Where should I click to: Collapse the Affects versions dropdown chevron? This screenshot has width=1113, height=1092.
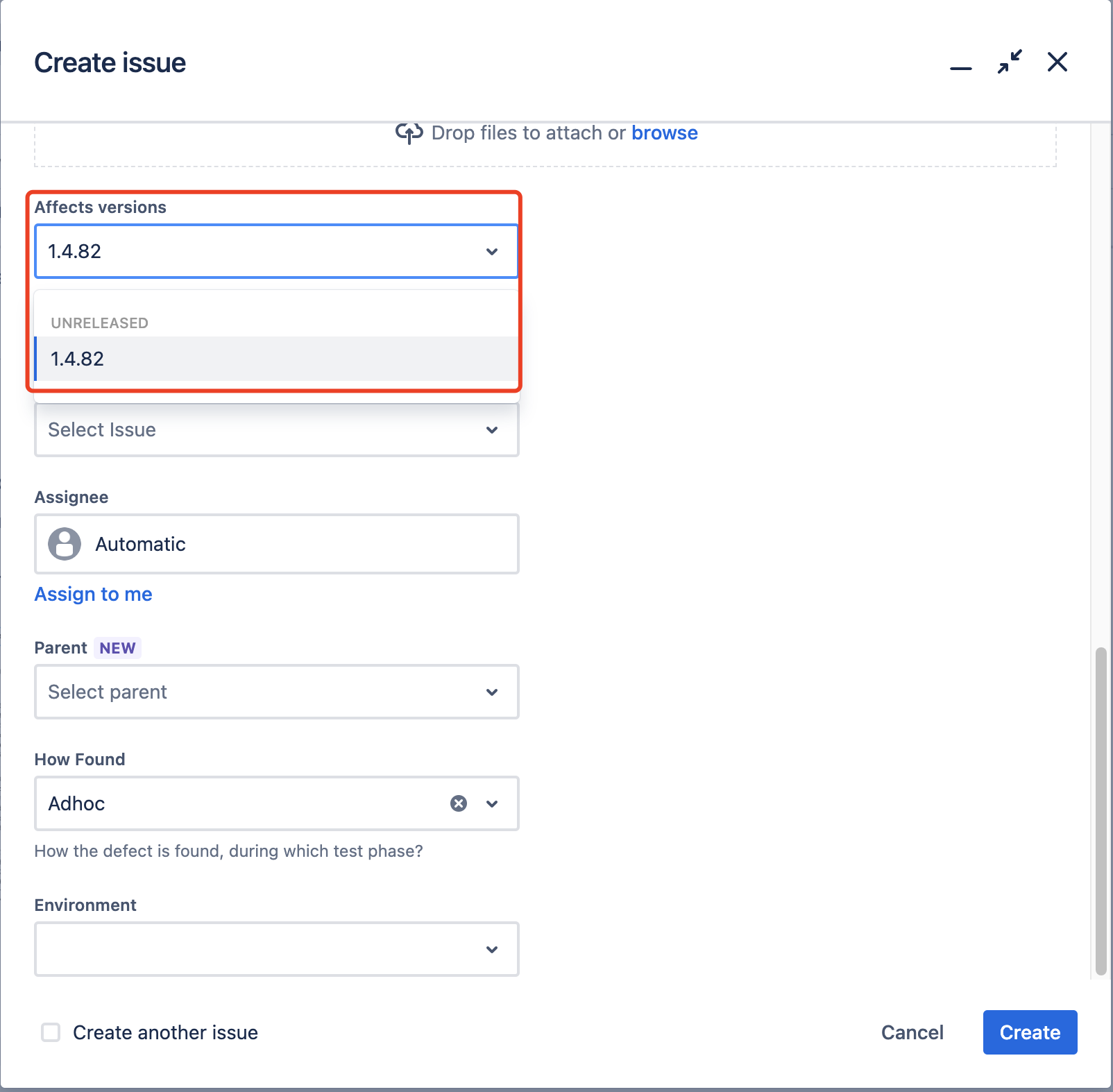(492, 251)
